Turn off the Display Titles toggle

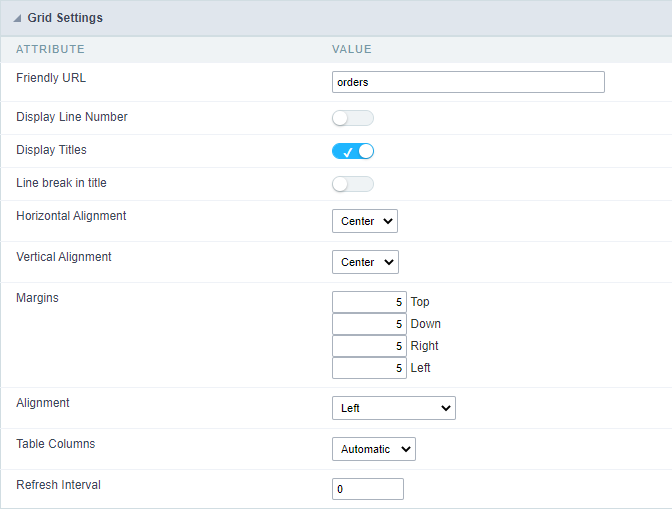coord(353,151)
